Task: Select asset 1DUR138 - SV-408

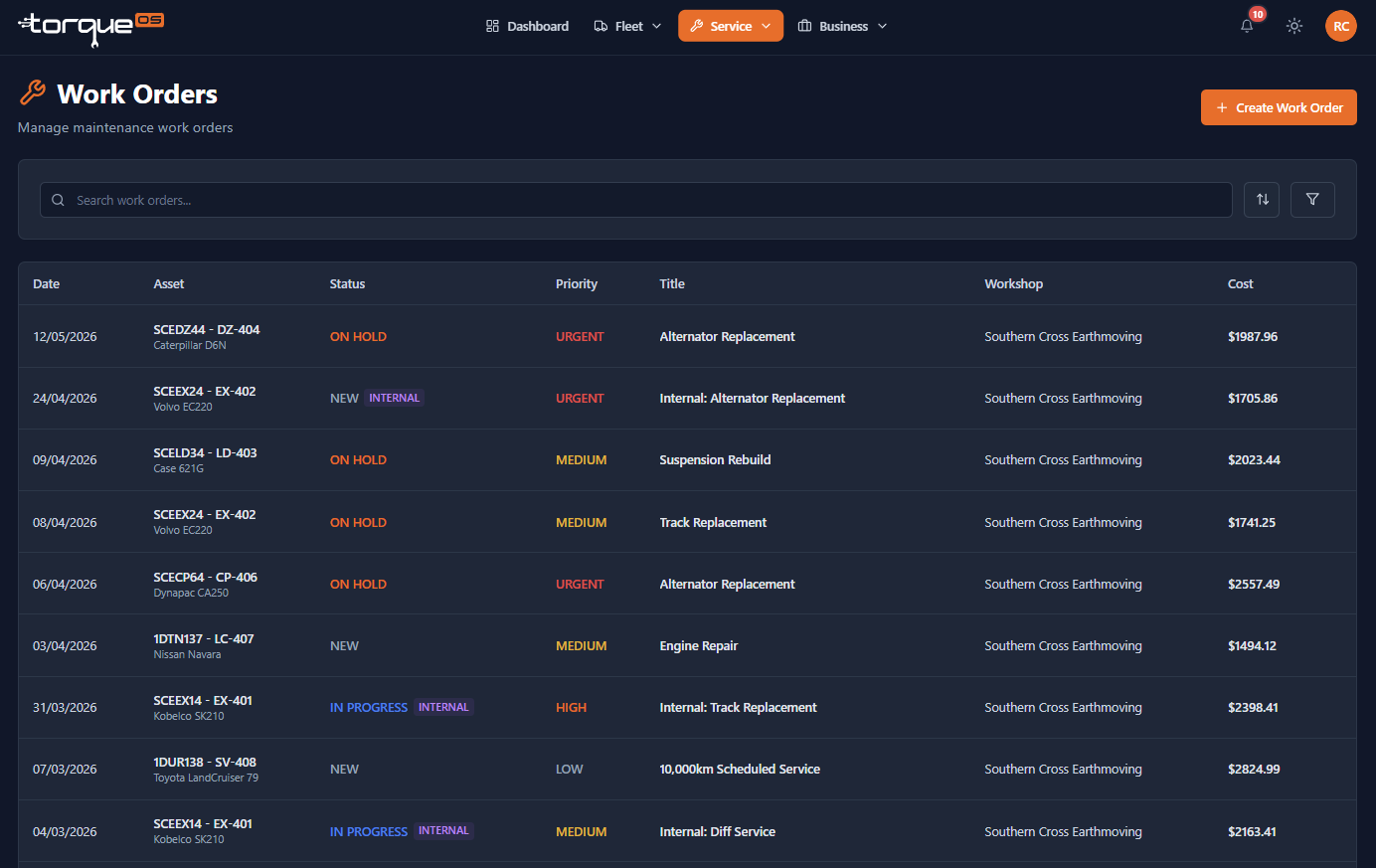Action: pos(205,762)
